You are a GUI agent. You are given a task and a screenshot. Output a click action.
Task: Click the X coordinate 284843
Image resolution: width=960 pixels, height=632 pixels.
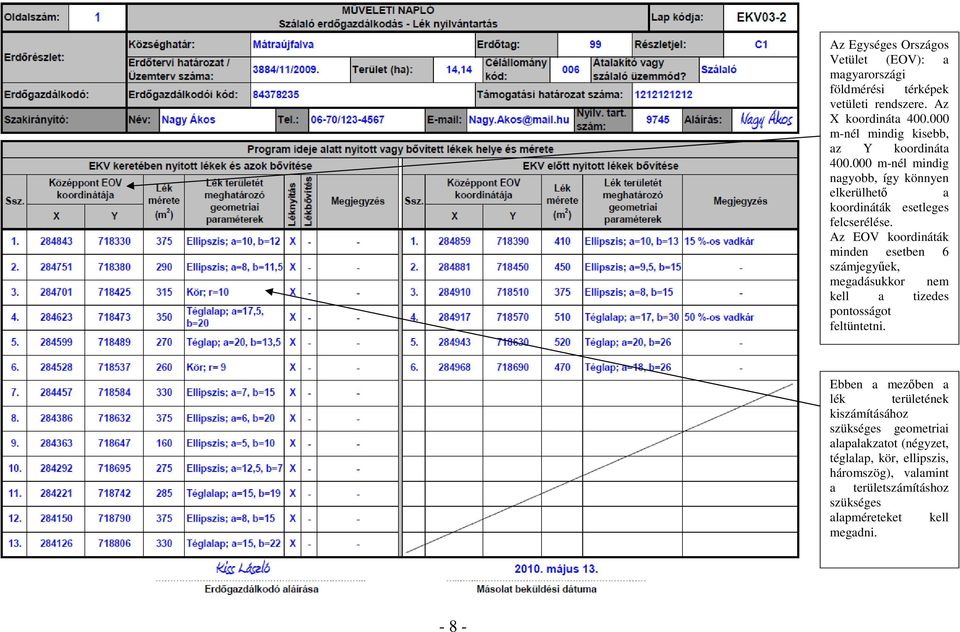click(56, 241)
